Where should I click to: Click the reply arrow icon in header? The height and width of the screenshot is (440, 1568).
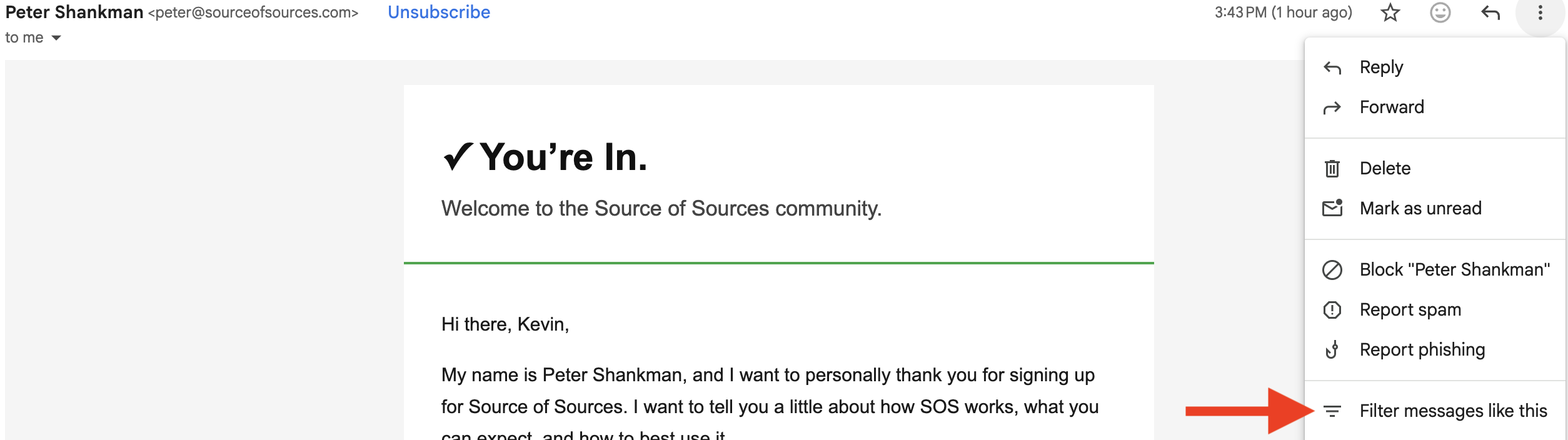[1490, 12]
